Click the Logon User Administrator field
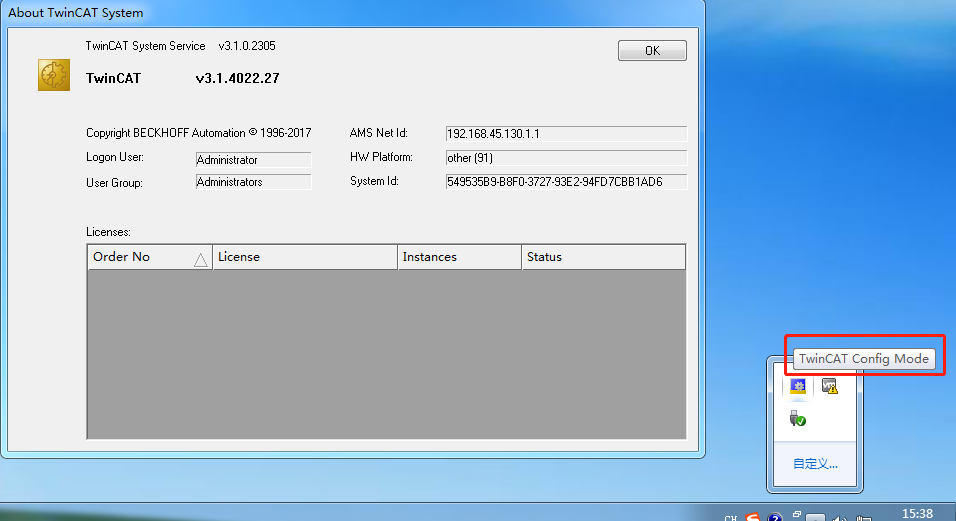 254,160
